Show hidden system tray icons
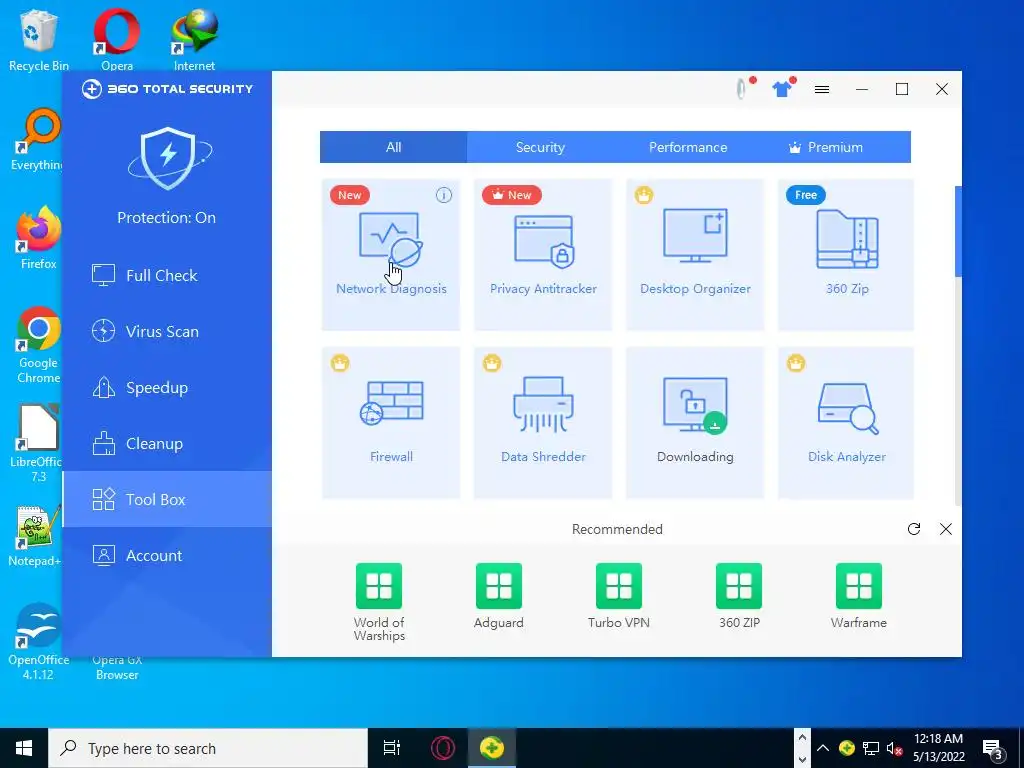Screen dimensions: 1024x768 pyautogui.click(x=823, y=748)
